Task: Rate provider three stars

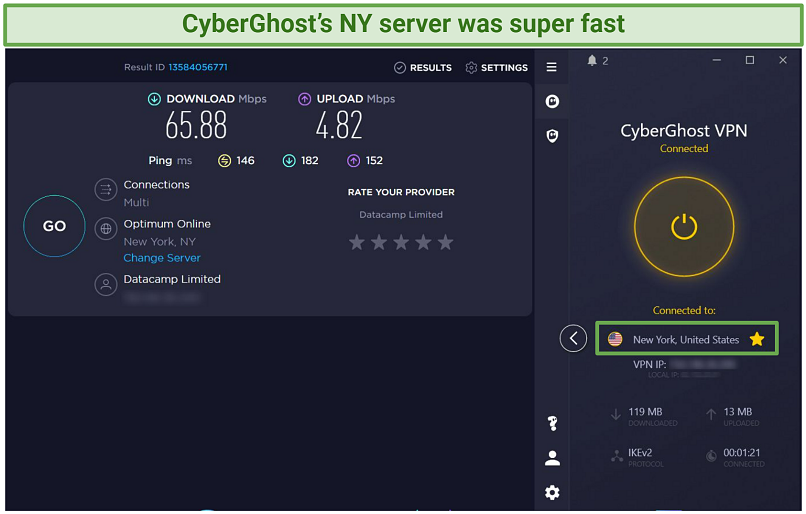Action: (x=401, y=242)
